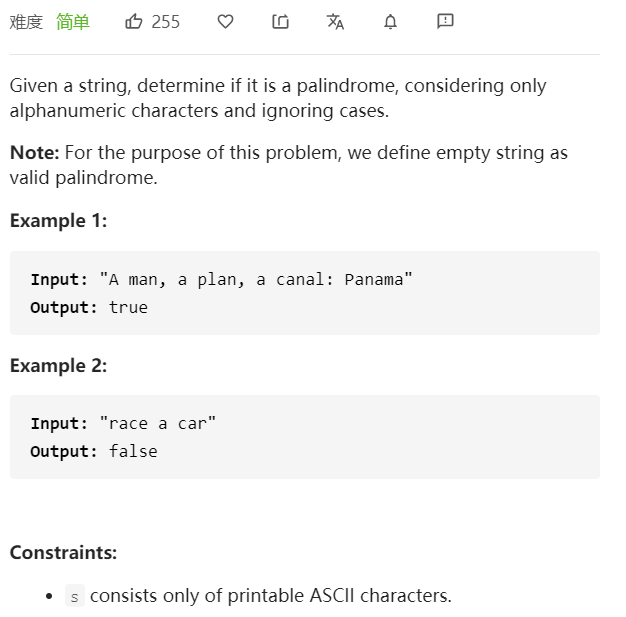This screenshot has width=626, height=617.
Task: Click the share icon
Action: 280,21
